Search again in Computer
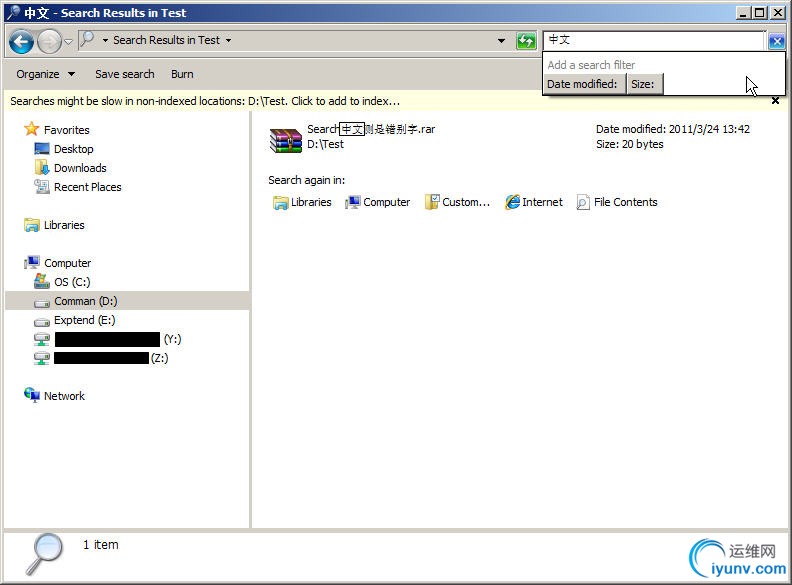792x585 pixels. coord(387,202)
